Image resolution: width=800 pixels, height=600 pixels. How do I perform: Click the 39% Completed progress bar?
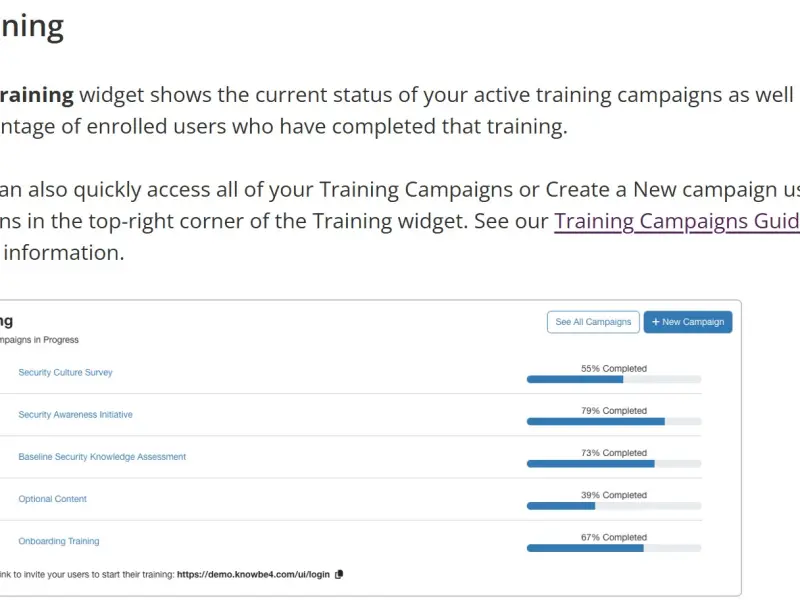tap(613, 506)
